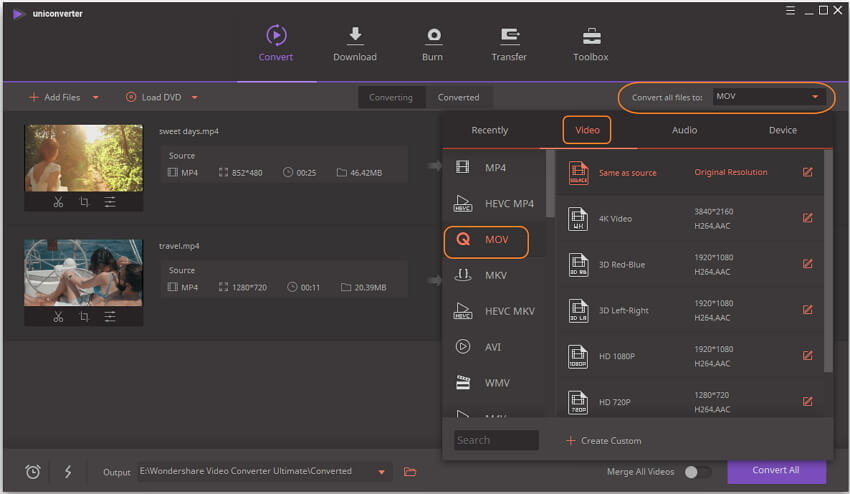Screen dimensions: 850x494
Task: Expand the Load DVD dropdown arrow
Action: [x=194, y=98]
